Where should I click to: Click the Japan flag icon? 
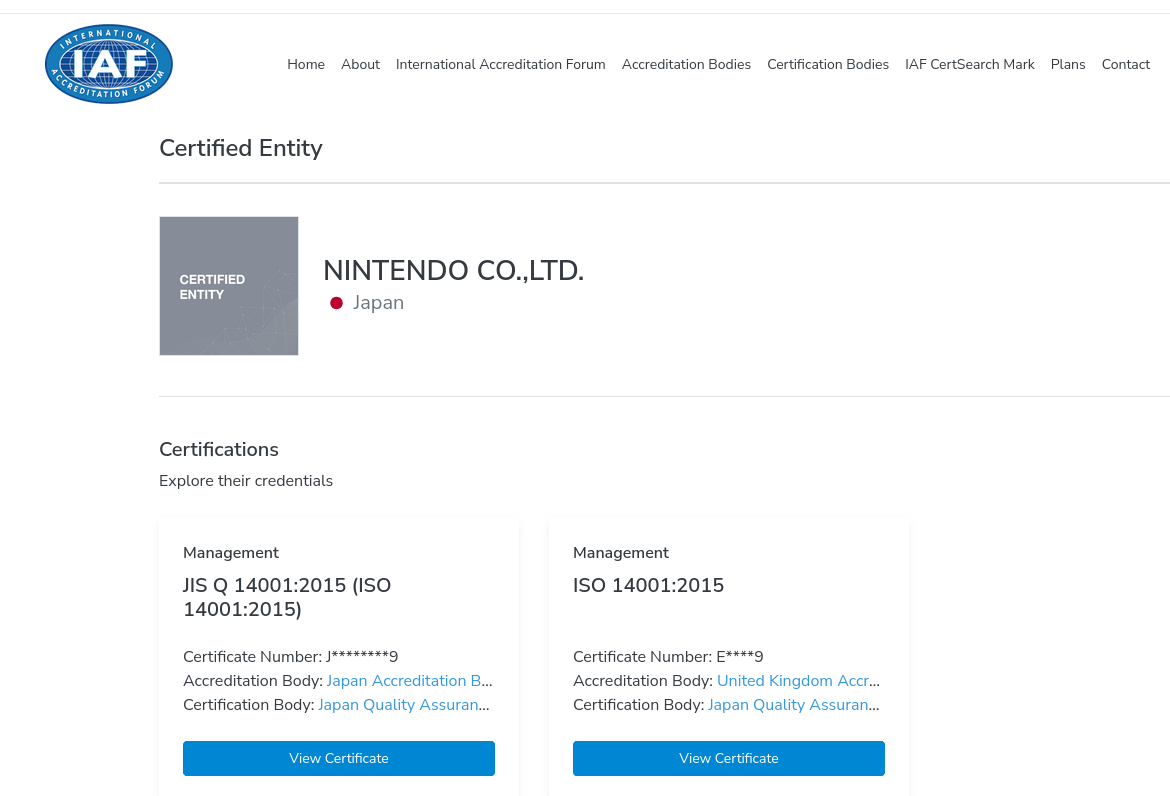337,303
